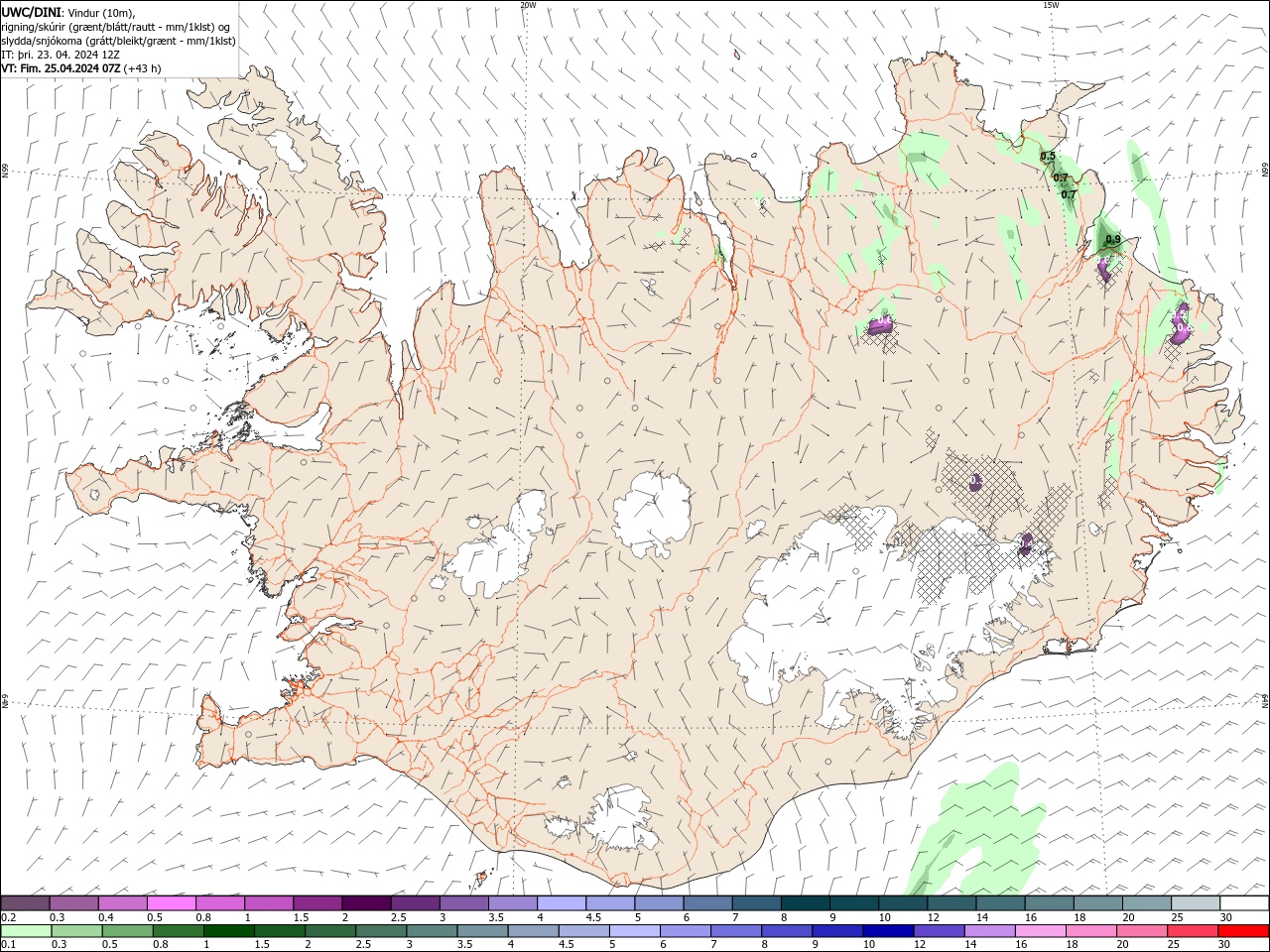Click the init time 'IT: þri. 23. 04. 2024 12Z'
1270x952 pixels.
(60, 55)
